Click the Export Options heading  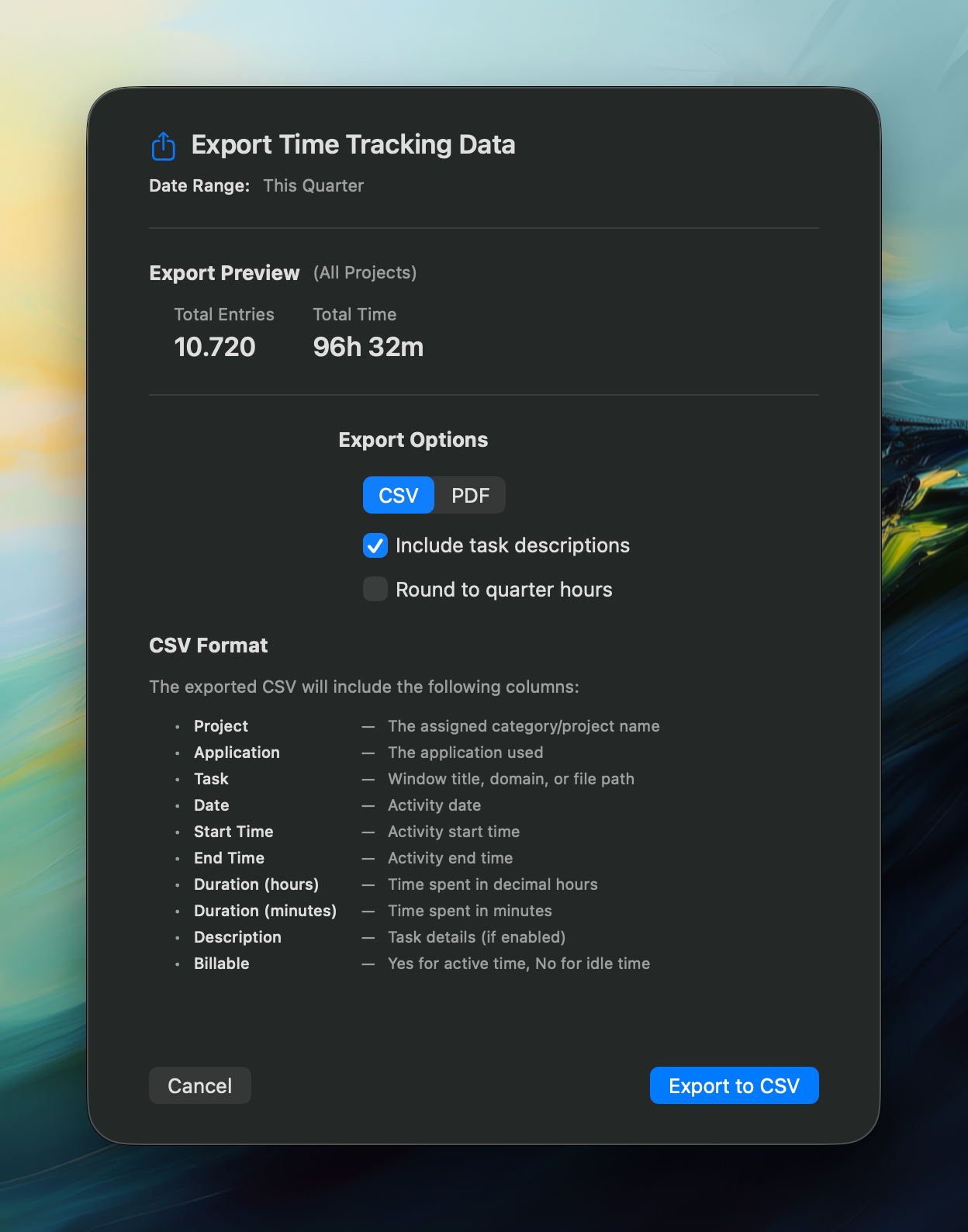tap(413, 439)
